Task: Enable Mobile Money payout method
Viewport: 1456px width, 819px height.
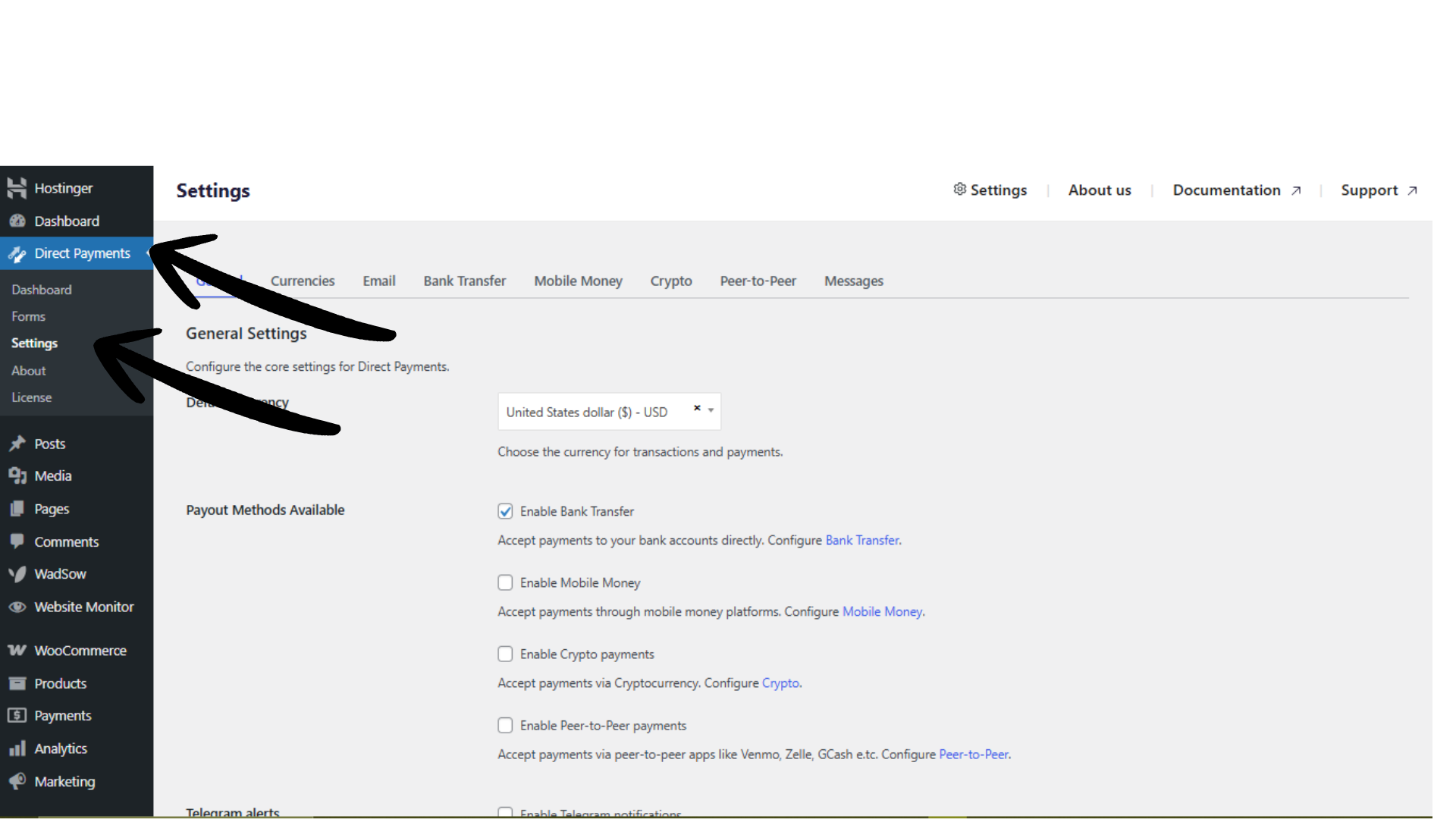Action: tap(505, 582)
